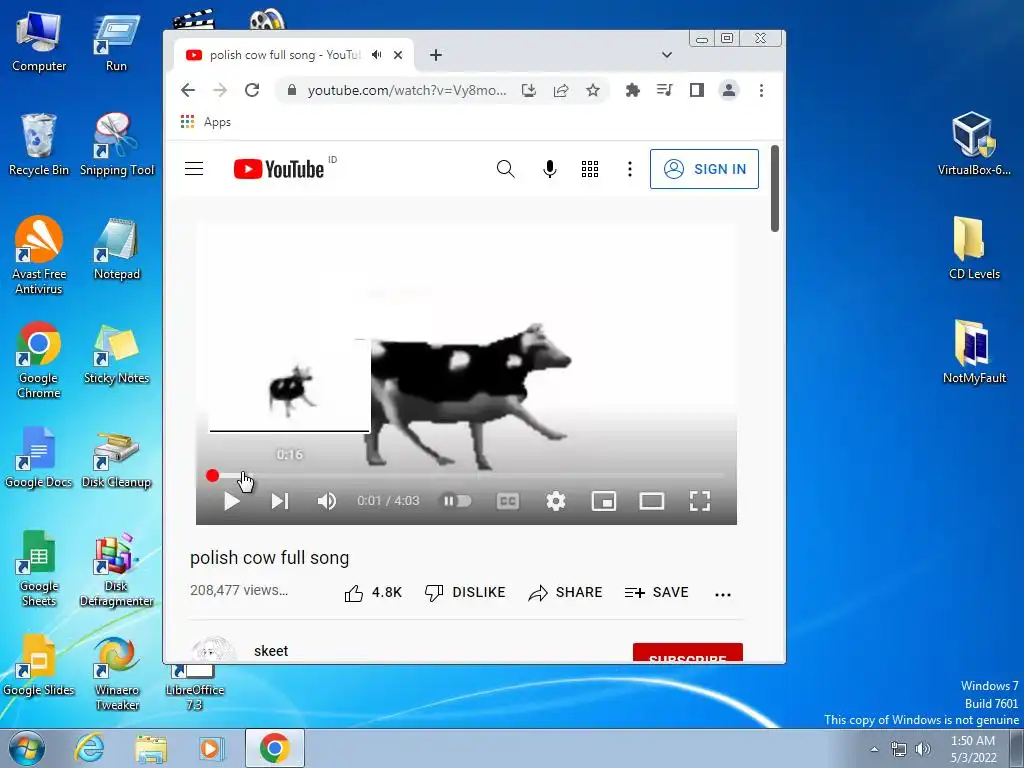Expand the tab search chevron
Viewport: 1024px width, 768px height.
(666, 55)
